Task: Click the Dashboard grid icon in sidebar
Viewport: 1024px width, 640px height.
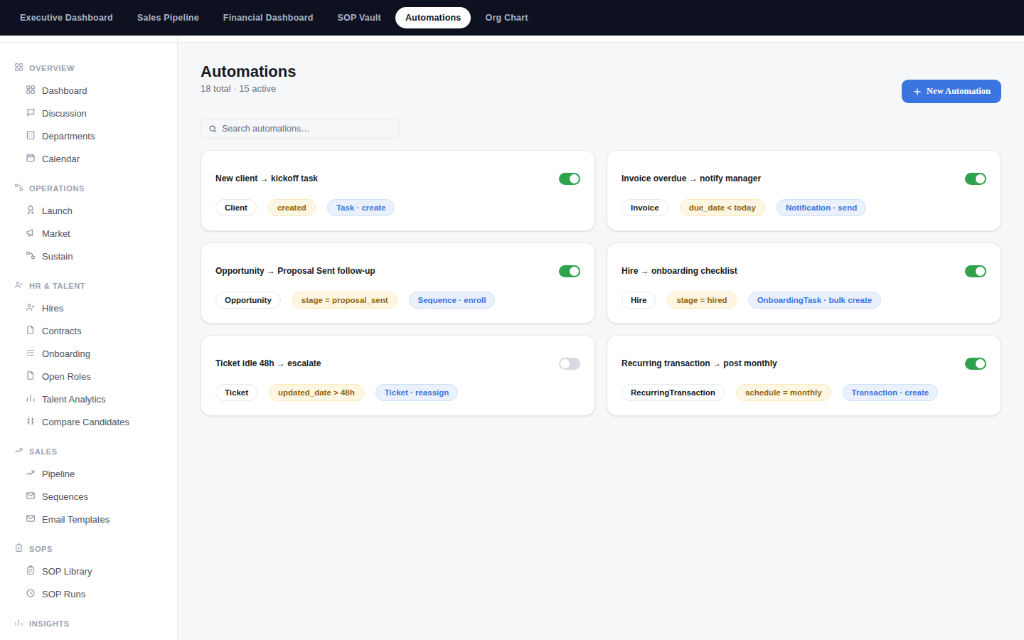Action: [x=30, y=90]
